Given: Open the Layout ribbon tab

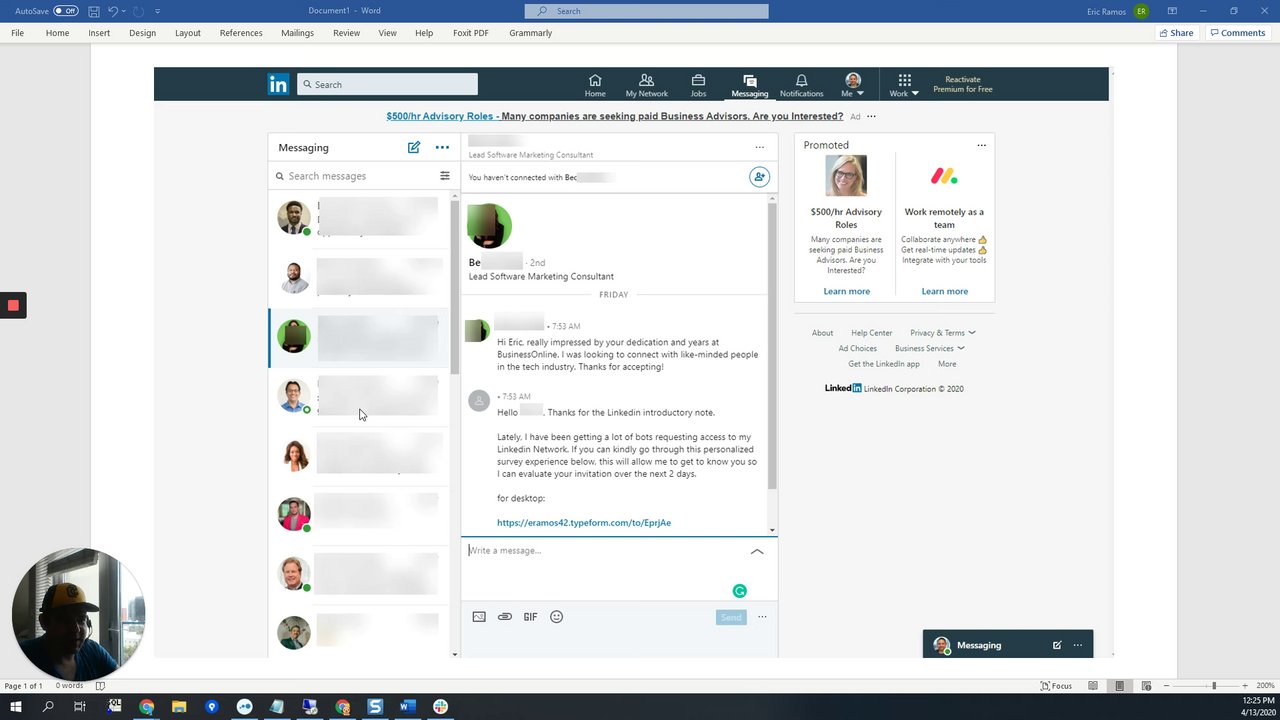Looking at the screenshot, I should [188, 33].
